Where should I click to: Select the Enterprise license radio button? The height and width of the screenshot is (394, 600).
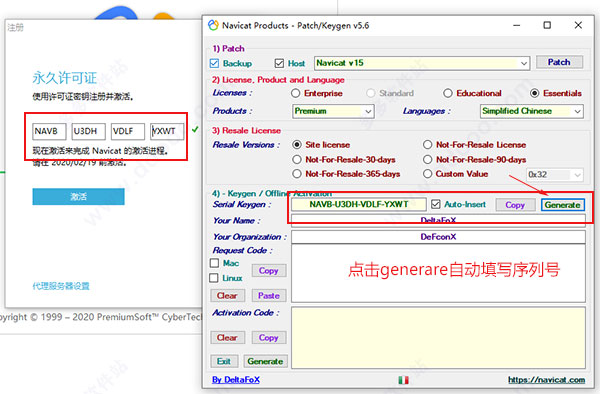click(x=295, y=93)
